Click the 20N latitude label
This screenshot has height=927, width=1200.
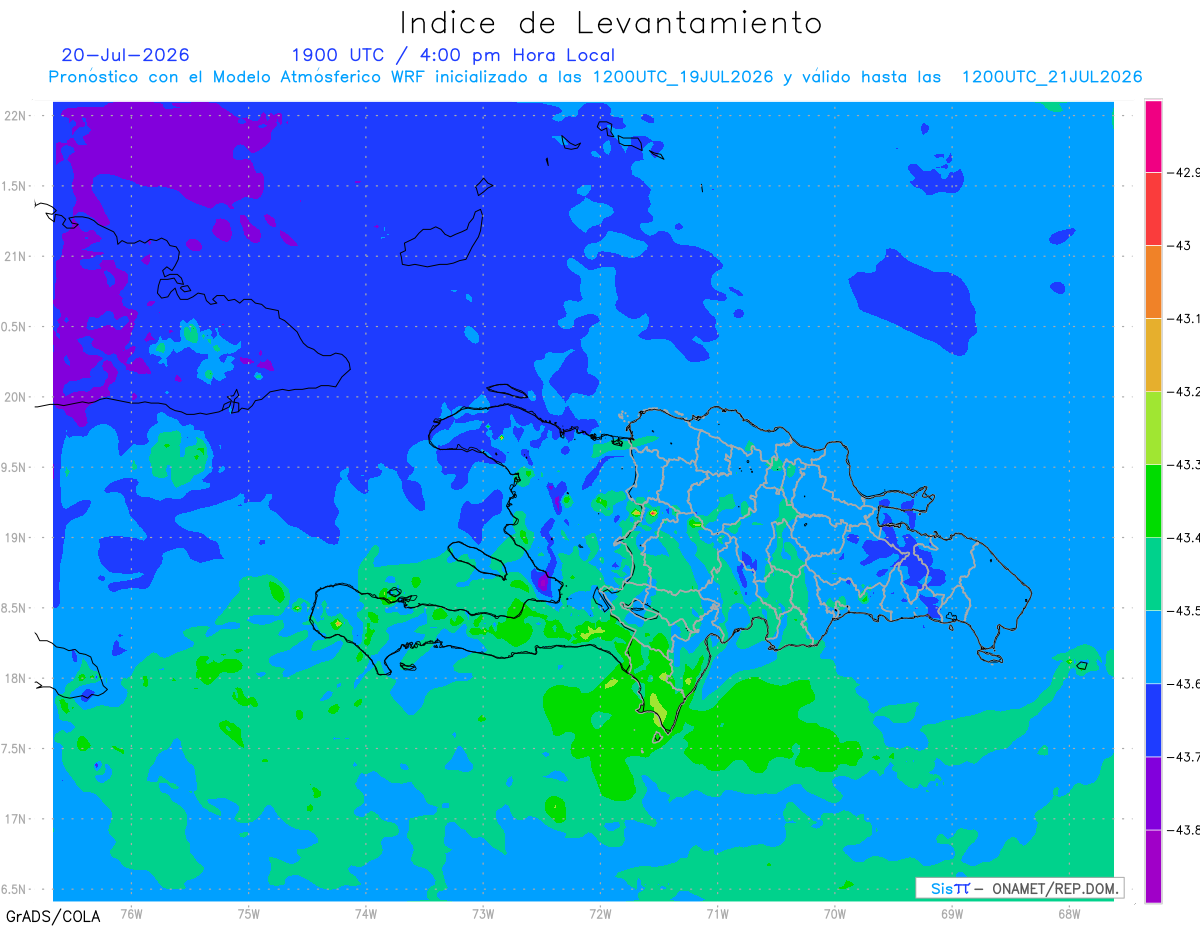[x=14, y=397]
